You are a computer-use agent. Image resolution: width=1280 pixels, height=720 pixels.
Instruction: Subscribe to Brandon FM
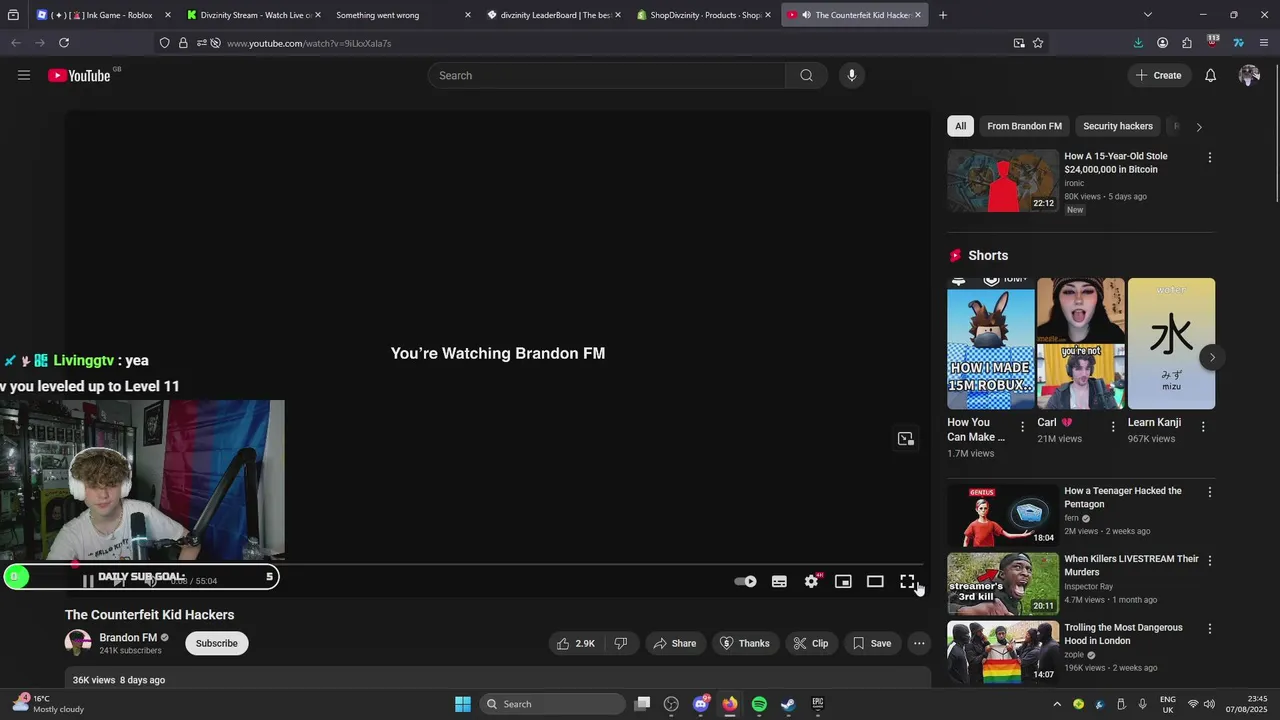coord(216,643)
